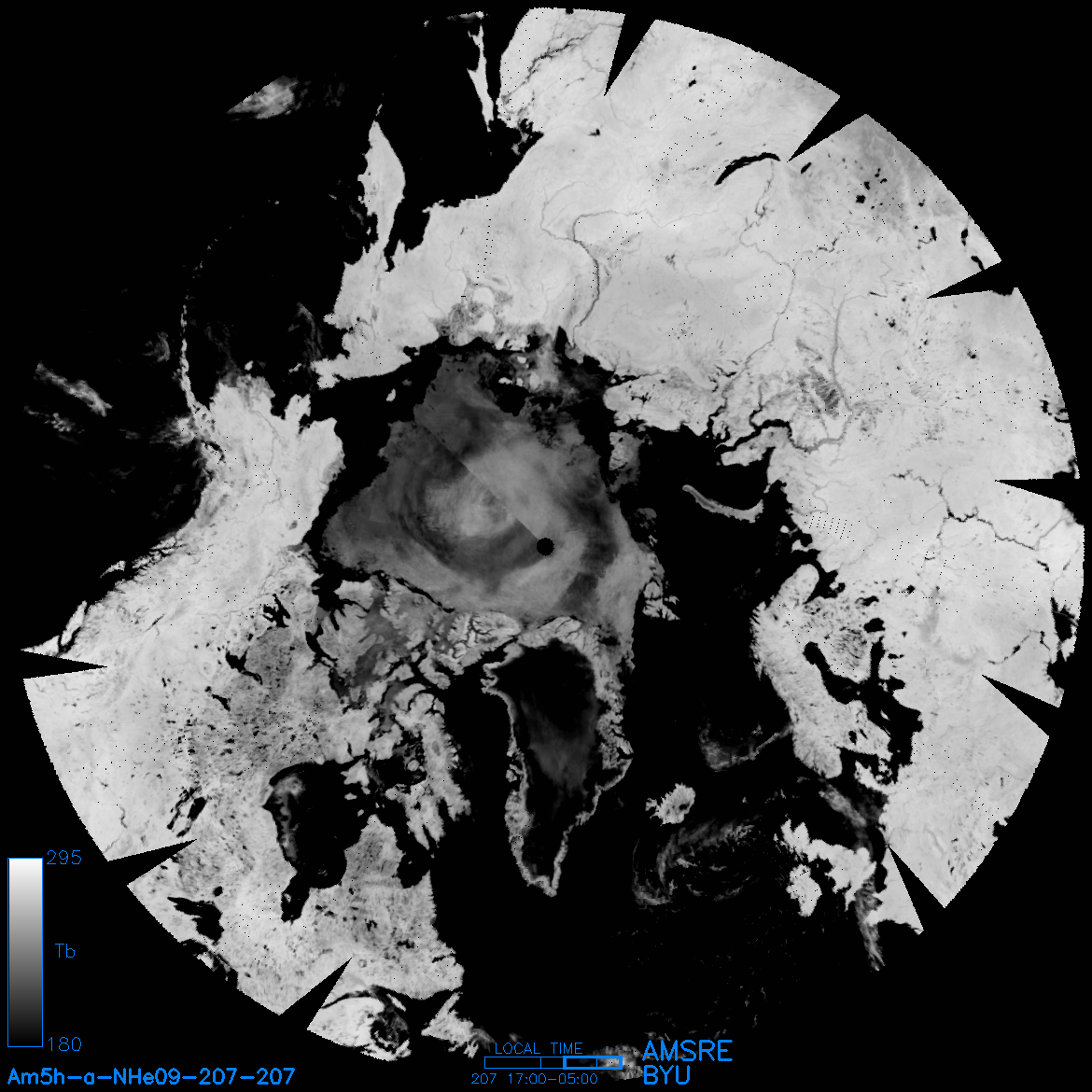Click the local time range bar
The width and height of the screenshot is (1092, 1092).
click(x=553, y=1063)
